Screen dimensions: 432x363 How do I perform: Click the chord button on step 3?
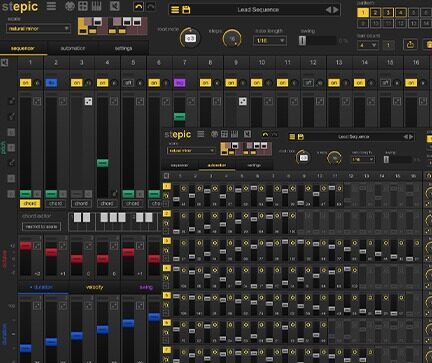[81, 203]
